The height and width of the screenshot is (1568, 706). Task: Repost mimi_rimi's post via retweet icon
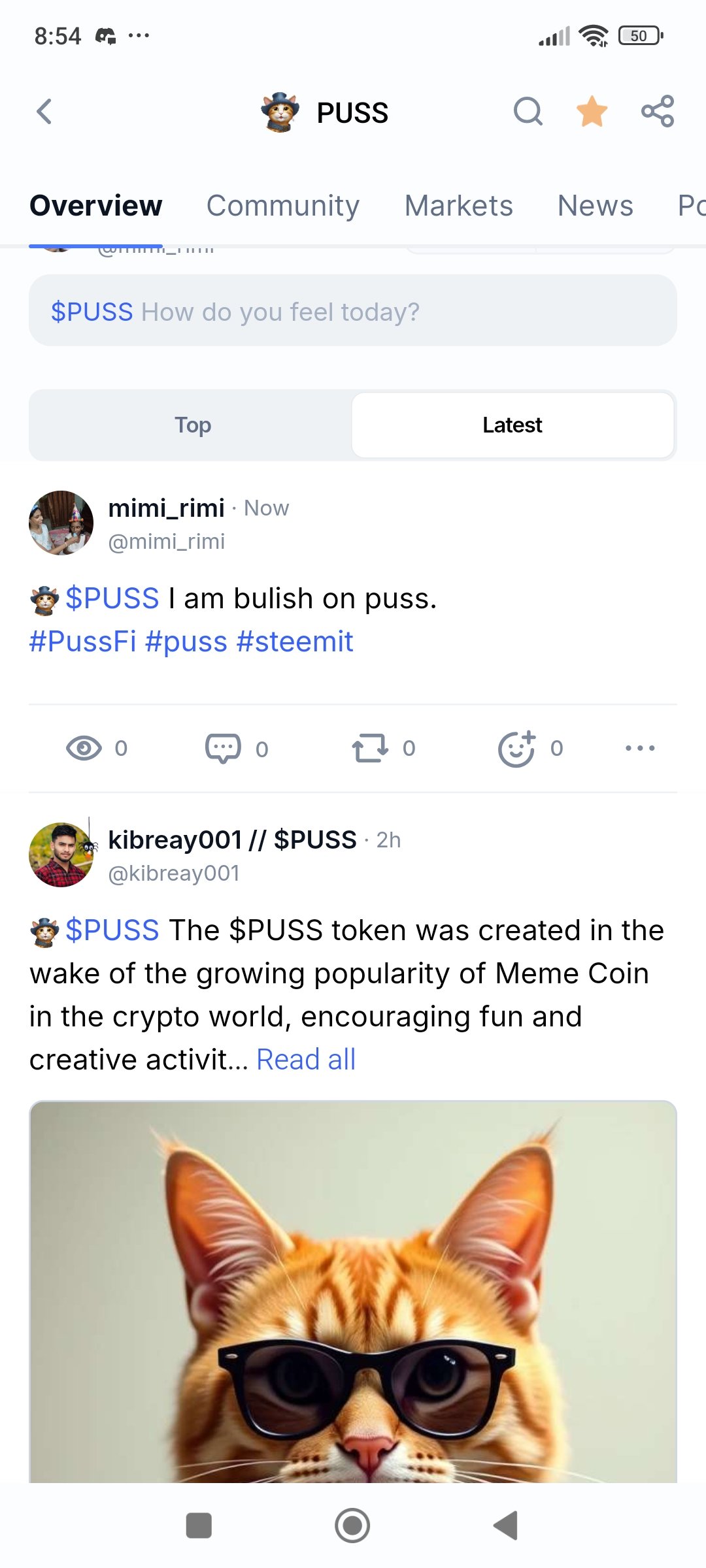tap(370, 748)
